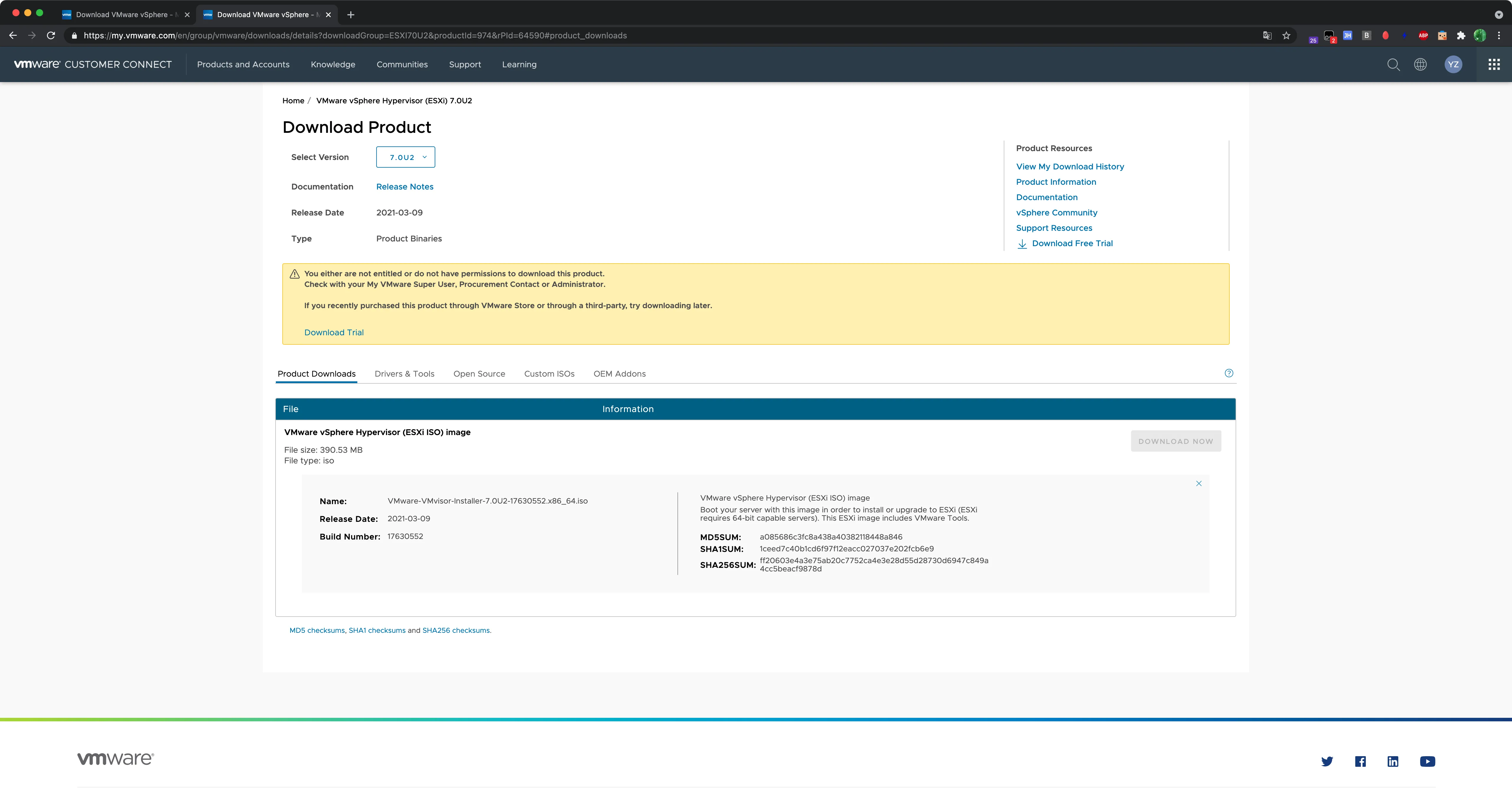This screenshot has width=1512, height=791.
Task: Click the Products and Accounts menu item
Action: pos(243,64)
